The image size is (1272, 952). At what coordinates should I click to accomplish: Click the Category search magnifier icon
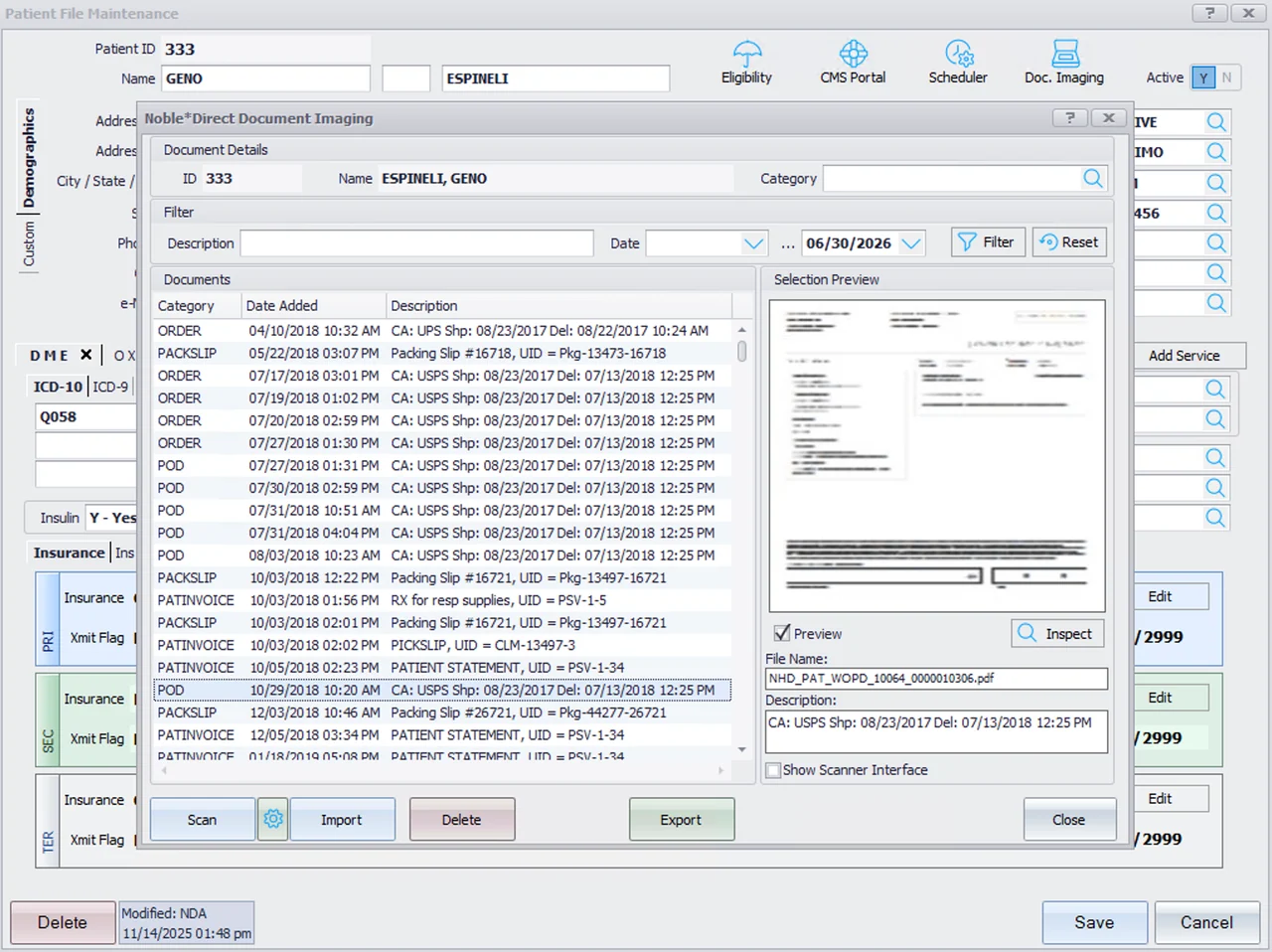tap(1093, 178)
